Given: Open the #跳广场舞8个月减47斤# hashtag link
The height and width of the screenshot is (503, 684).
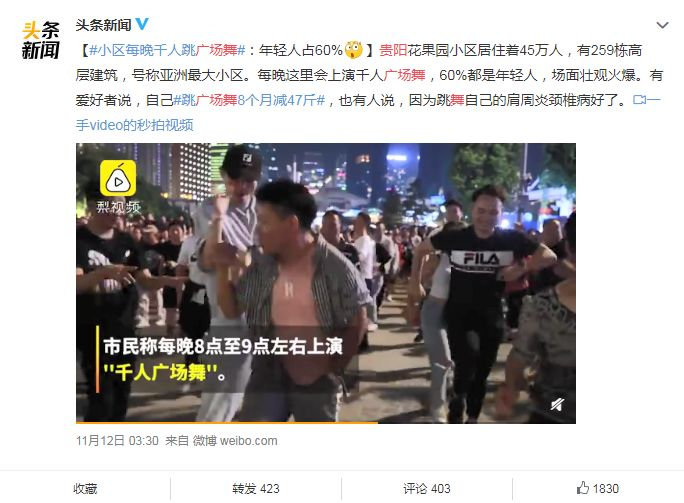Looking at the screenshot, I should pos(250,100).
